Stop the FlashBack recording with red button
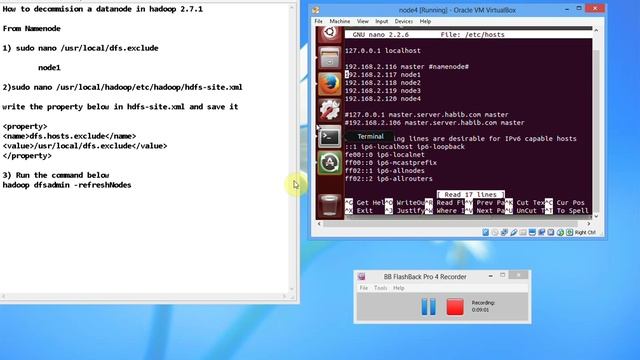Viewport: 640px width, 360px height. click(x=455, y=307)
